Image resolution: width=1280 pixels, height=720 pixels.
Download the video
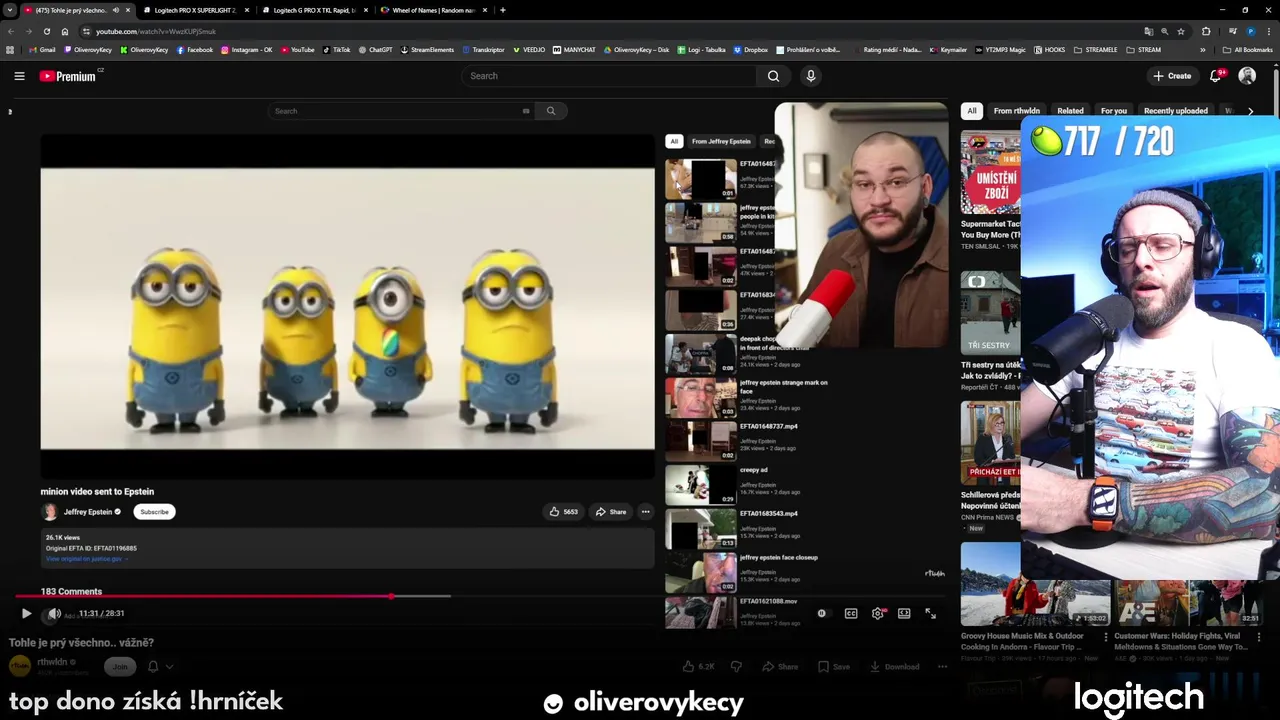tap(894, 666)
